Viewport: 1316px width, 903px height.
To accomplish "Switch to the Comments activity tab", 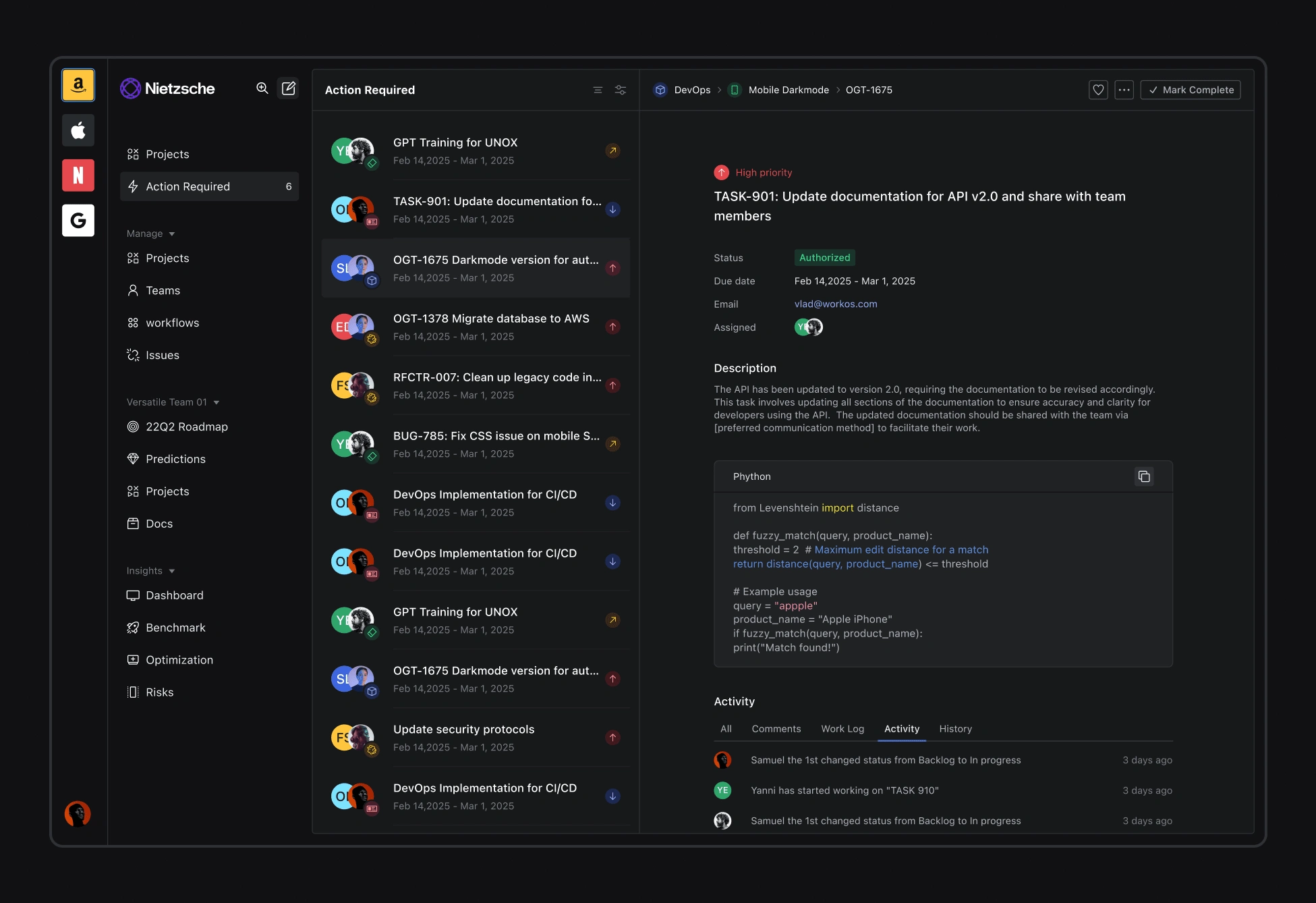I will point(776,729).
